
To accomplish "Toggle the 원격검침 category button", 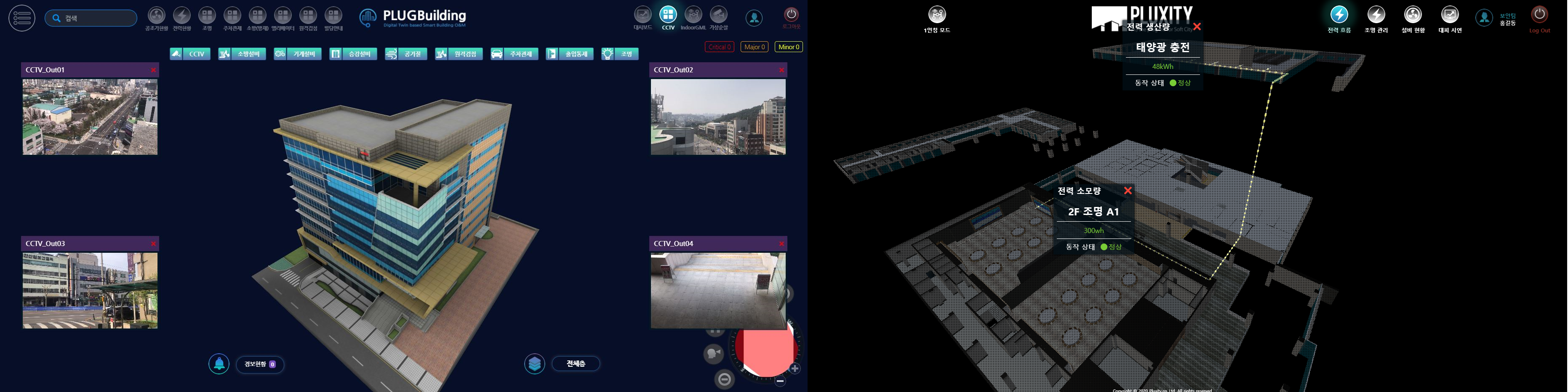I will tap(459, 54).
